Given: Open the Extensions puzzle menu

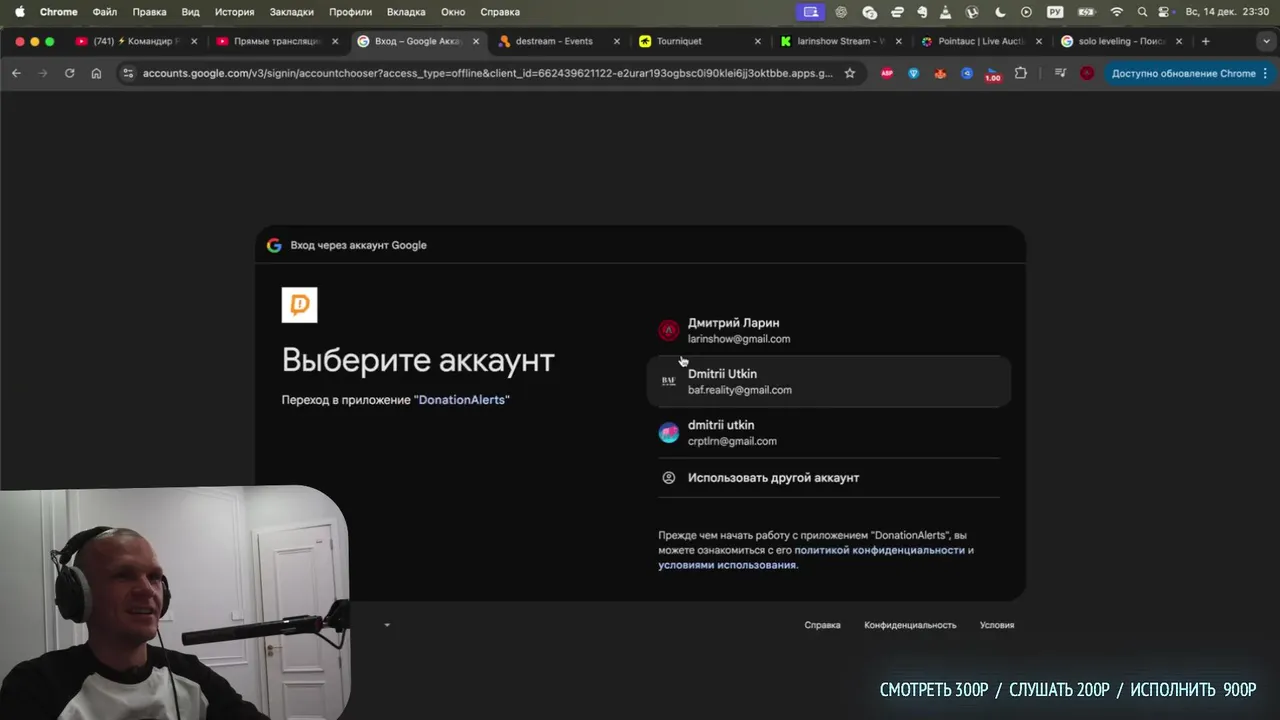Looking at the screenshot, I should point(1020,73).
